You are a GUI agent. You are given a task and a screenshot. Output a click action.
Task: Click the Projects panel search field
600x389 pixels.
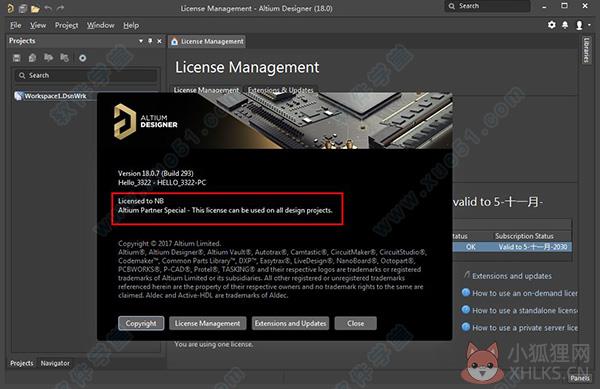coord(86,75)
